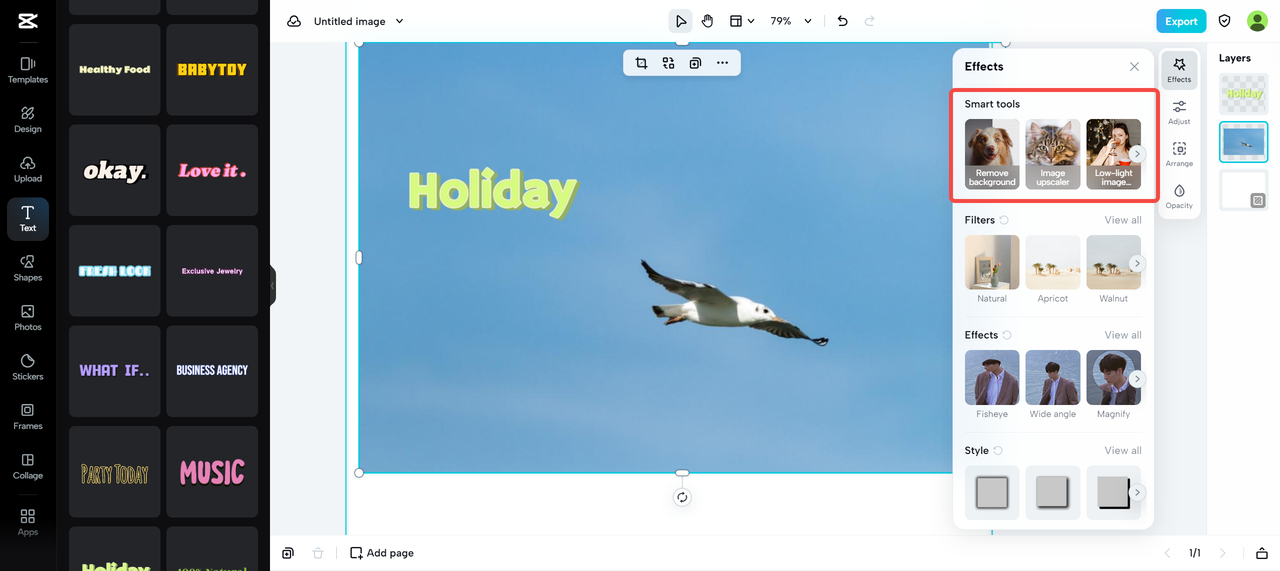
Task: Pick the MUSIC text template
Action: tap(212, 472)
